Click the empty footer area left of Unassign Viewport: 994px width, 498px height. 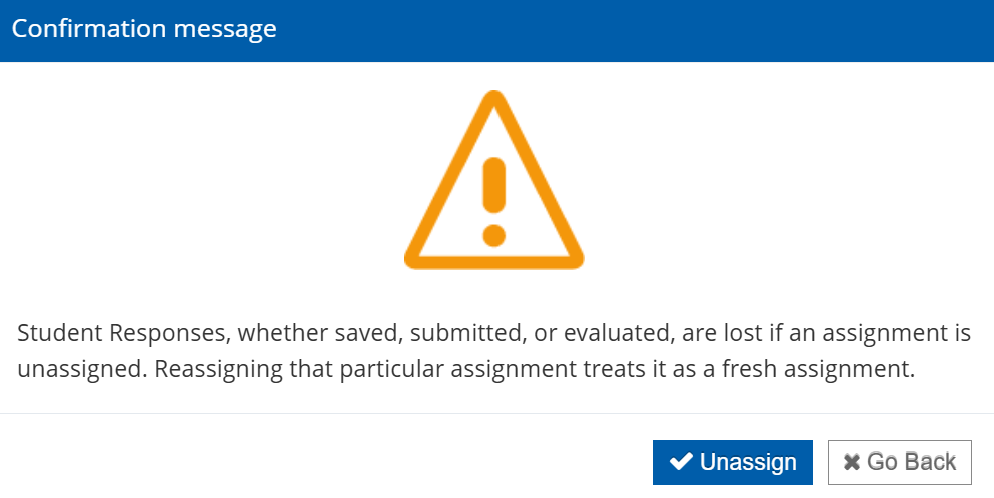320,462
